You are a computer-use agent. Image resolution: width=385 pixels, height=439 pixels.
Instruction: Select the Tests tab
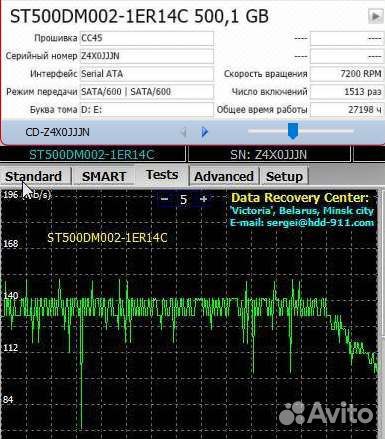click(162, 175)
